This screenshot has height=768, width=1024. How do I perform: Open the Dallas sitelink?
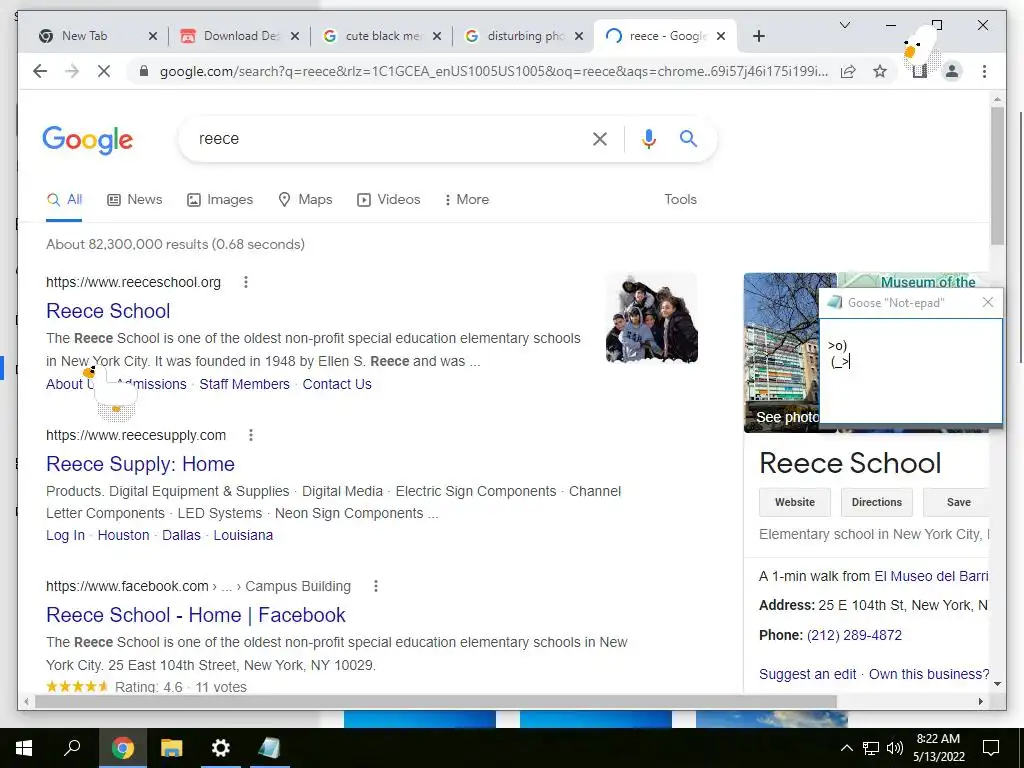pyautogui.click(x=181, y=535)
